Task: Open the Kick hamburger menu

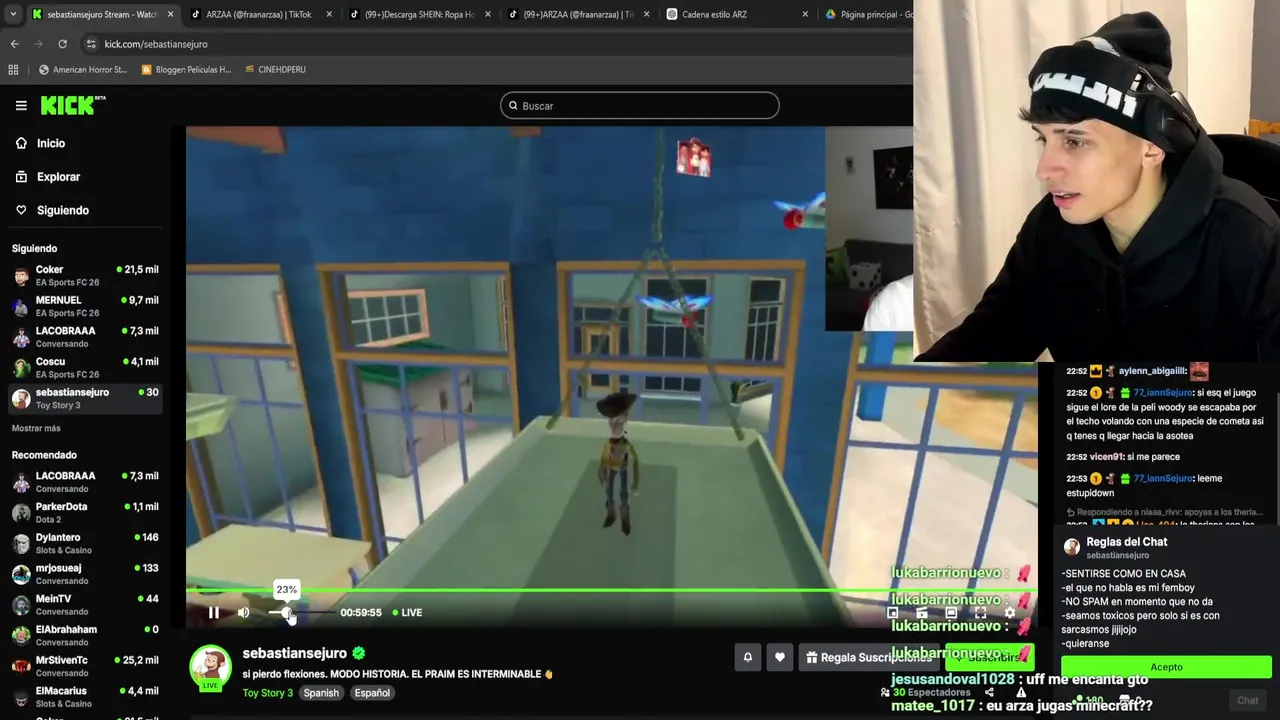Action: coord(21,105)
